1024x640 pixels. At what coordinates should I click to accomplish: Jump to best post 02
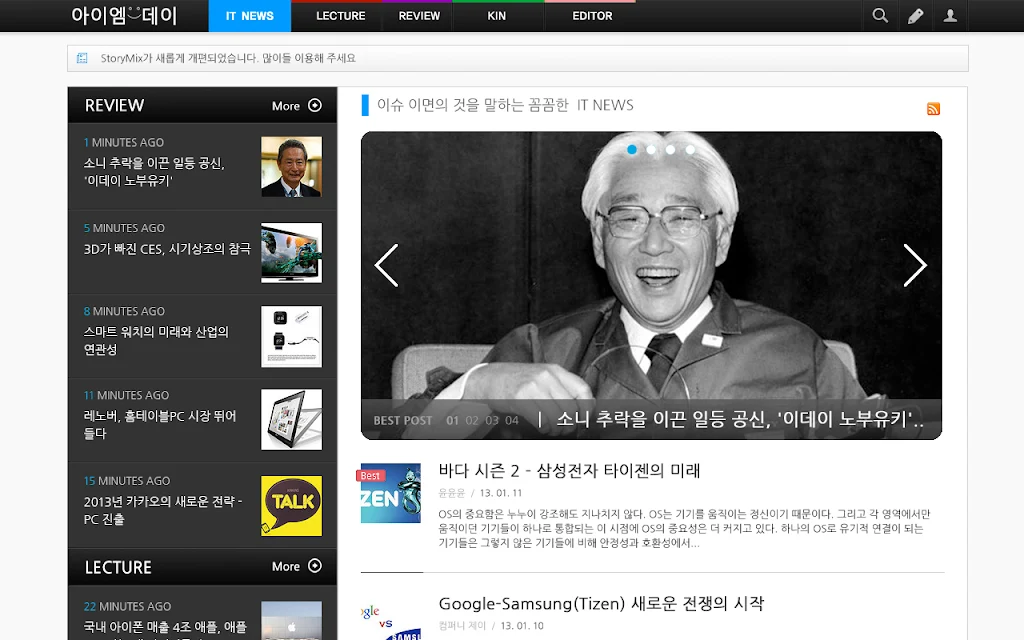472,421
